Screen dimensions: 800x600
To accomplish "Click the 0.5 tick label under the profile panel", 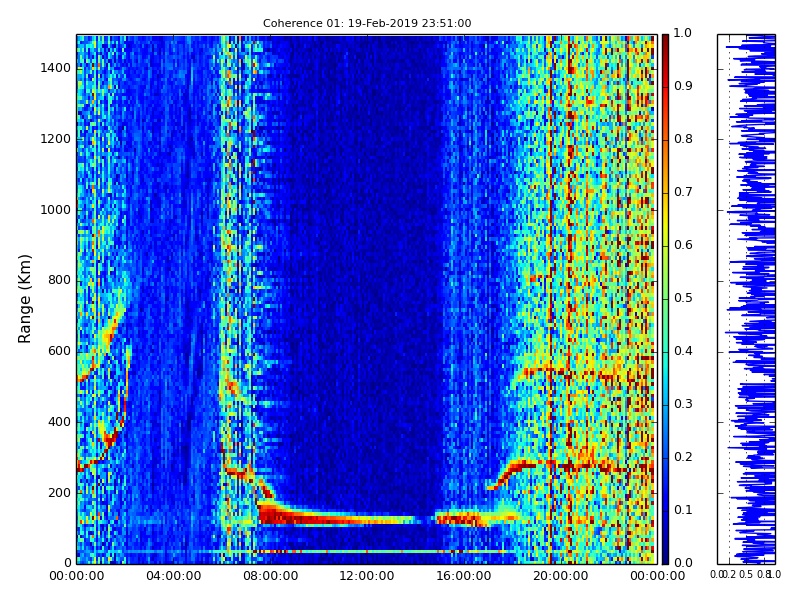I will (x=746, y=574).
